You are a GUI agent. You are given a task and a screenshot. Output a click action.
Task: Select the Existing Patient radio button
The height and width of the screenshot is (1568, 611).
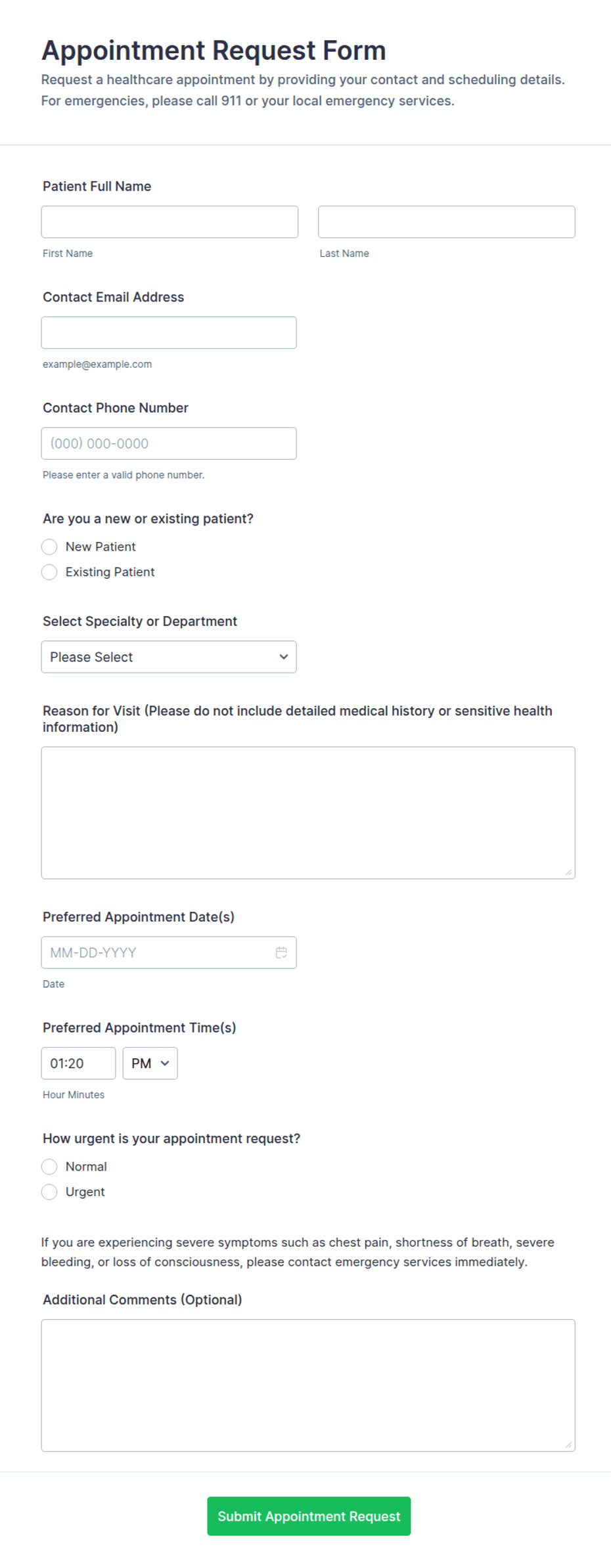(49, 572)
